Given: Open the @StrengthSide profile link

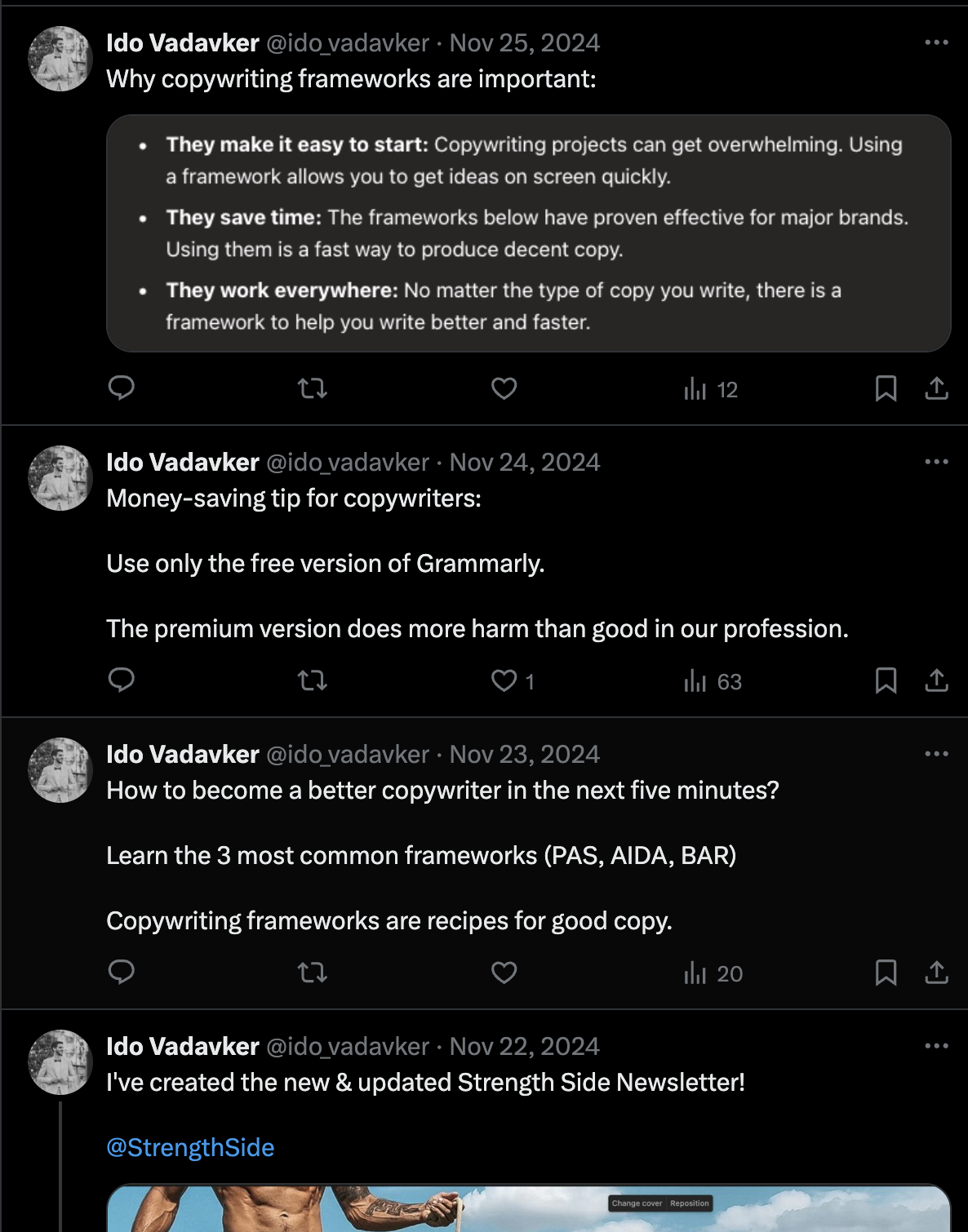Looking at the screenshot, I should pos(189,1147).
